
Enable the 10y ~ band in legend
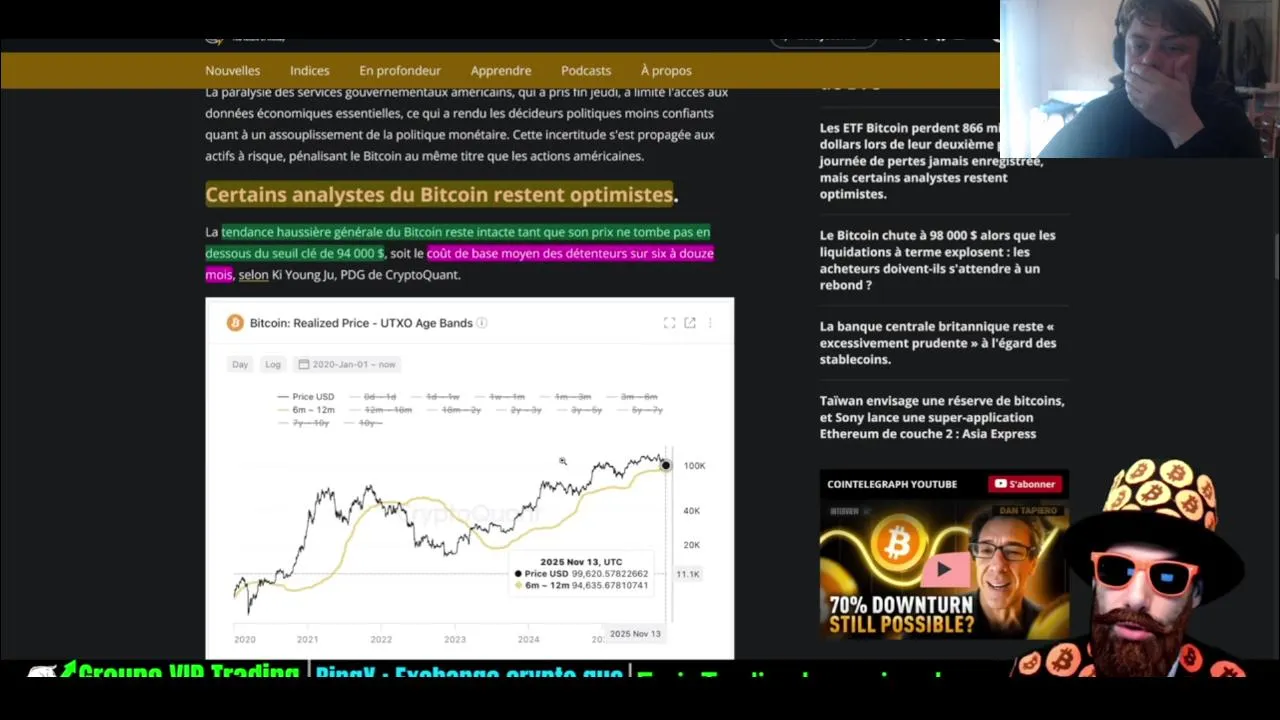click(x=363, y=423)
